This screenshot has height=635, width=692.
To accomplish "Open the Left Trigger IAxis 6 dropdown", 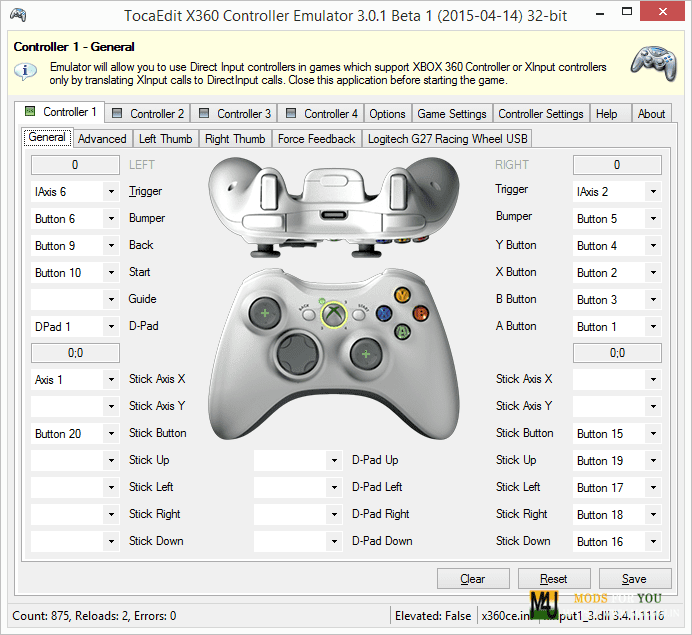I will coord(111,192).
